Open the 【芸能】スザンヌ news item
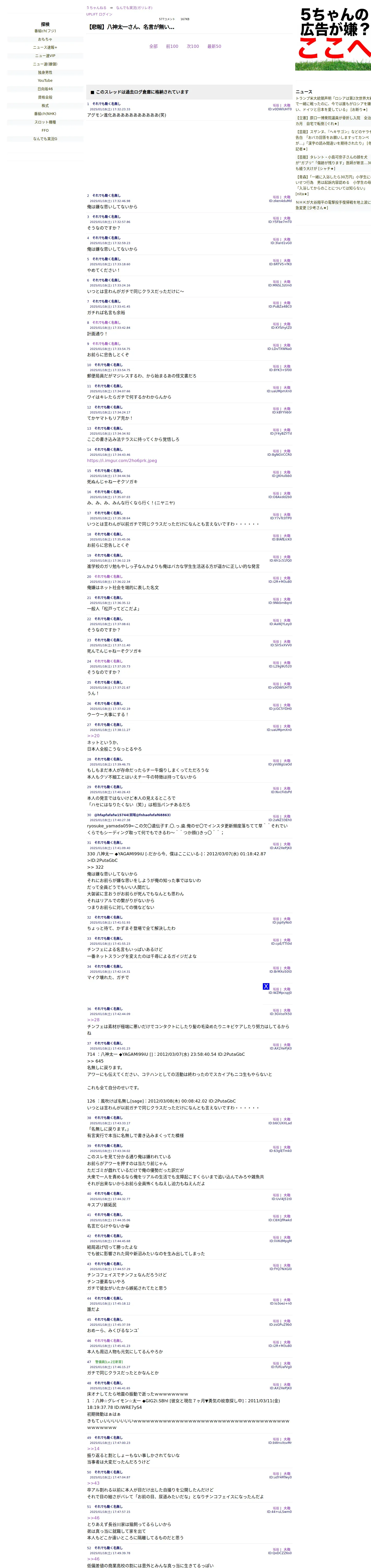The height and width of the screenshot is (1568, 371). coord(333,140)
